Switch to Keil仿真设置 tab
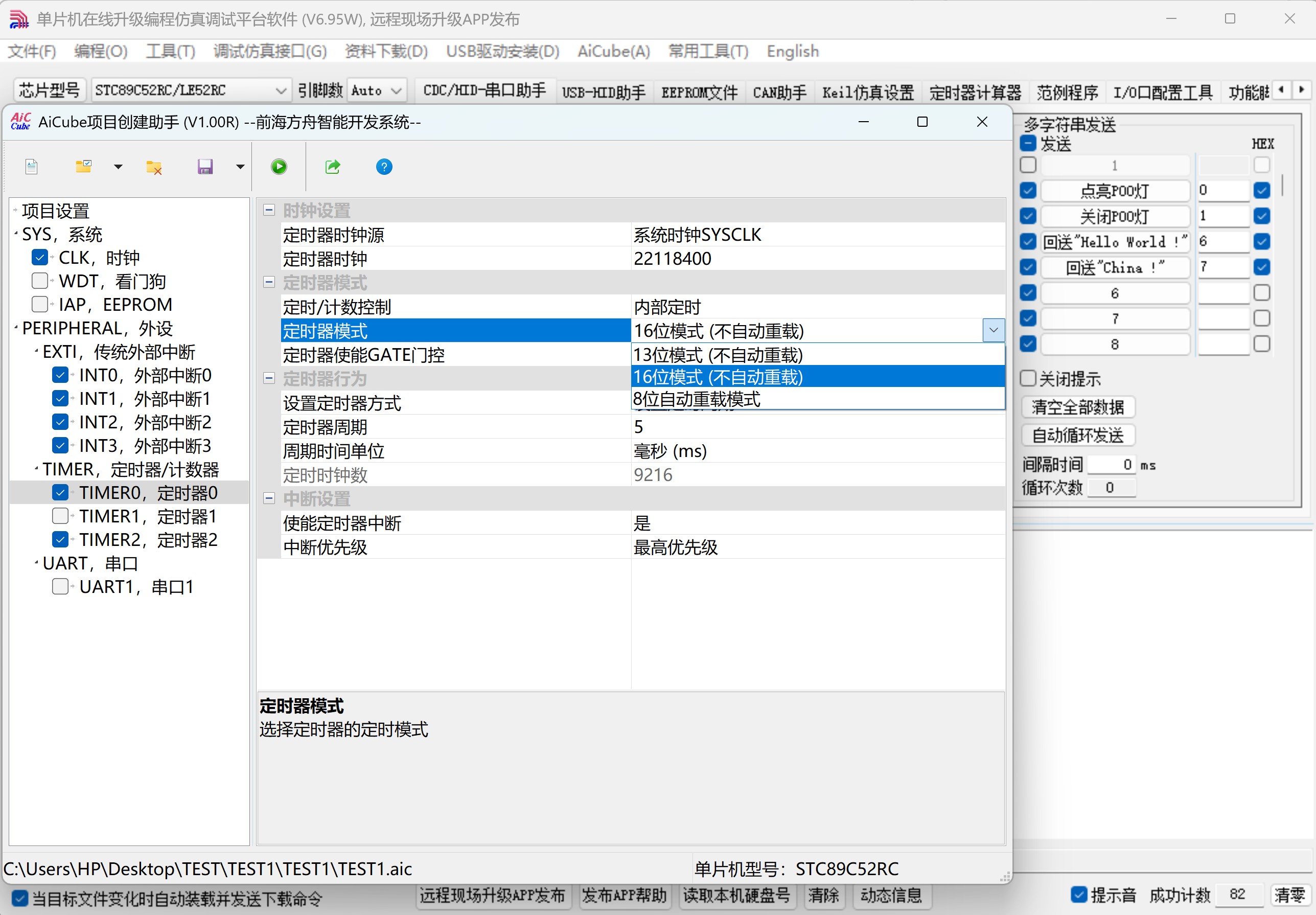 868,93
